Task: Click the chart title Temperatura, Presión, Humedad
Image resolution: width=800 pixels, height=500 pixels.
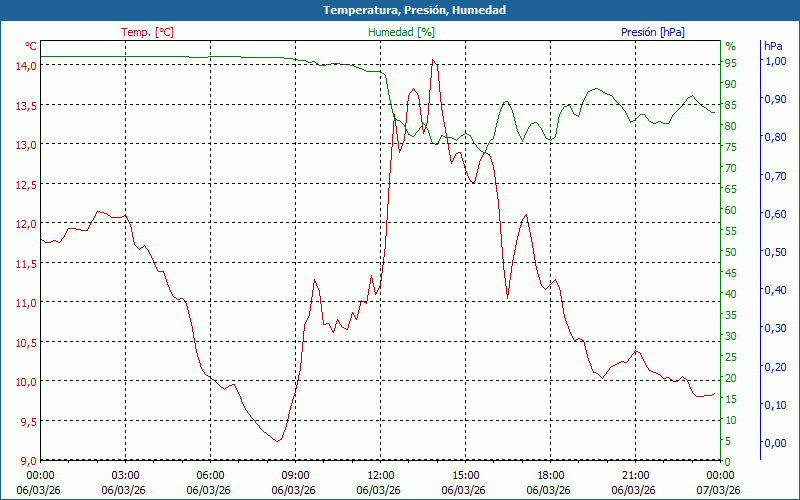Action: 400,10
